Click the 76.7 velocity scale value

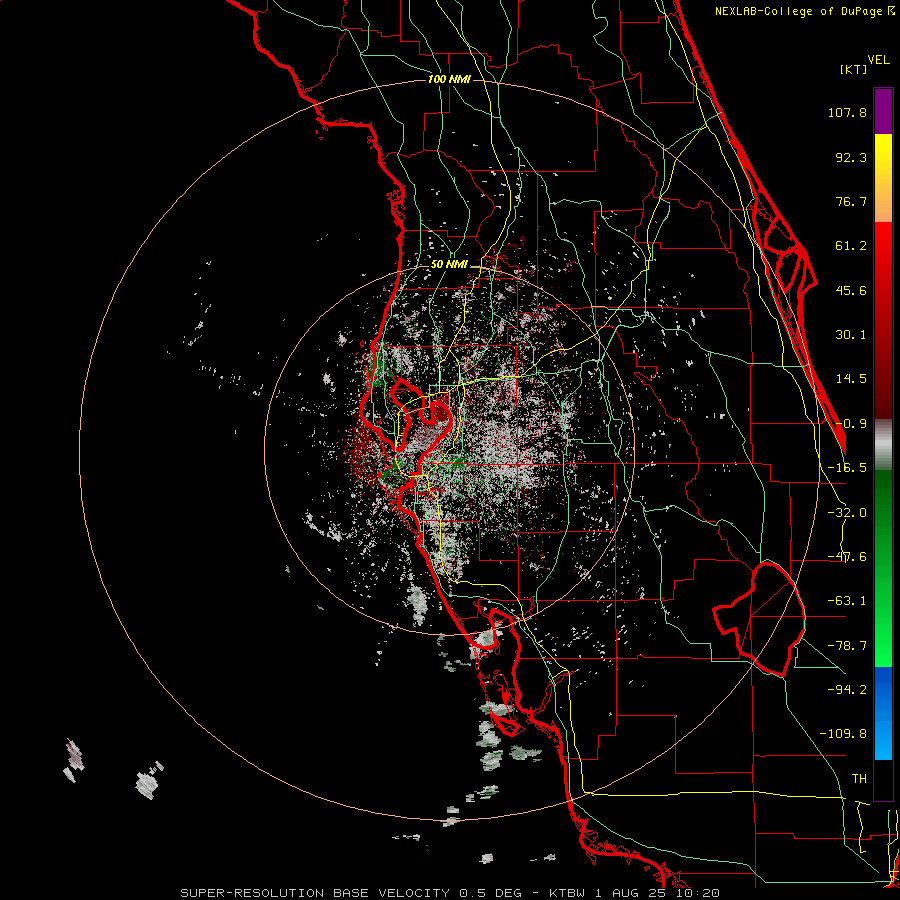851,201
